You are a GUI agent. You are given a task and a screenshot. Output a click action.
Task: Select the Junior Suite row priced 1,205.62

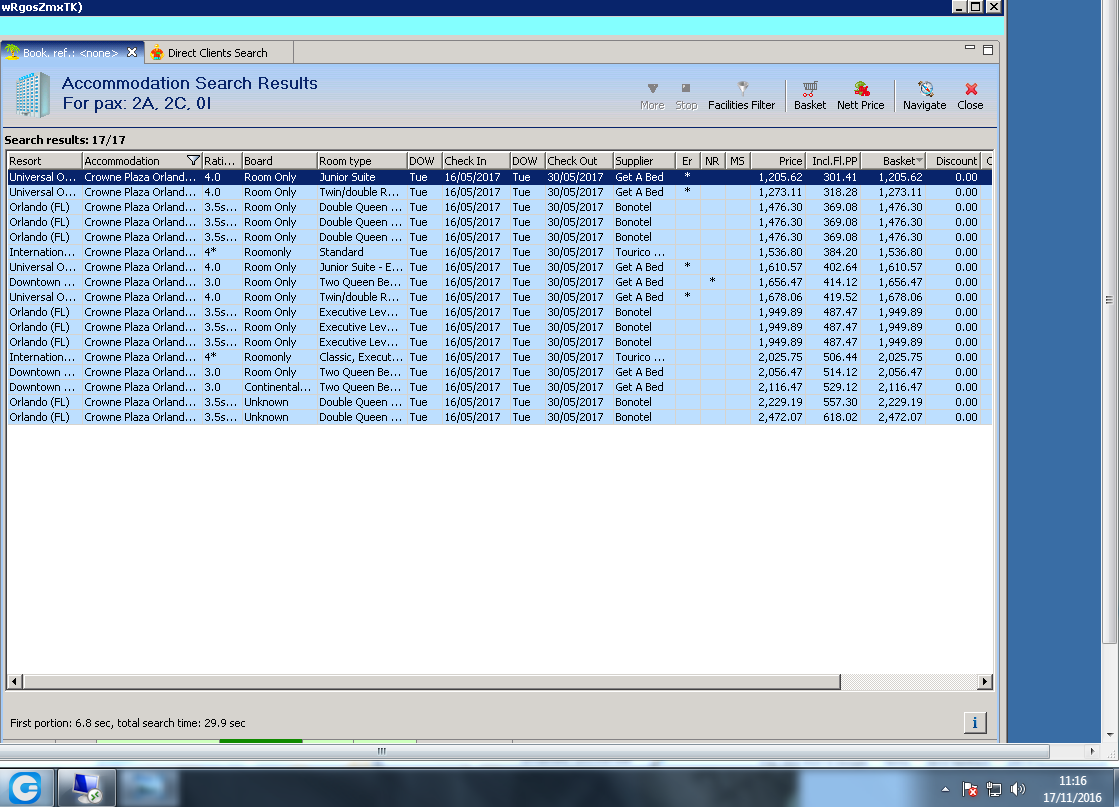coord(500,177)
